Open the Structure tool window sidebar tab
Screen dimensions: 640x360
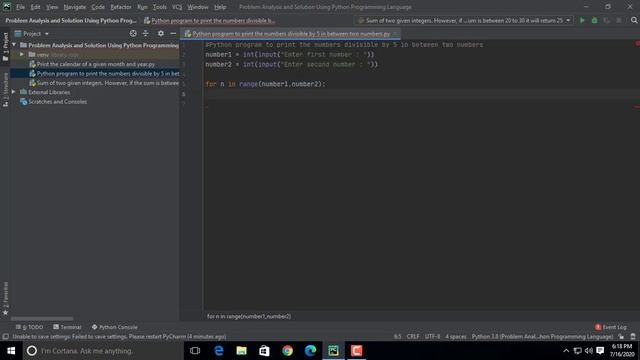(5, 90)
